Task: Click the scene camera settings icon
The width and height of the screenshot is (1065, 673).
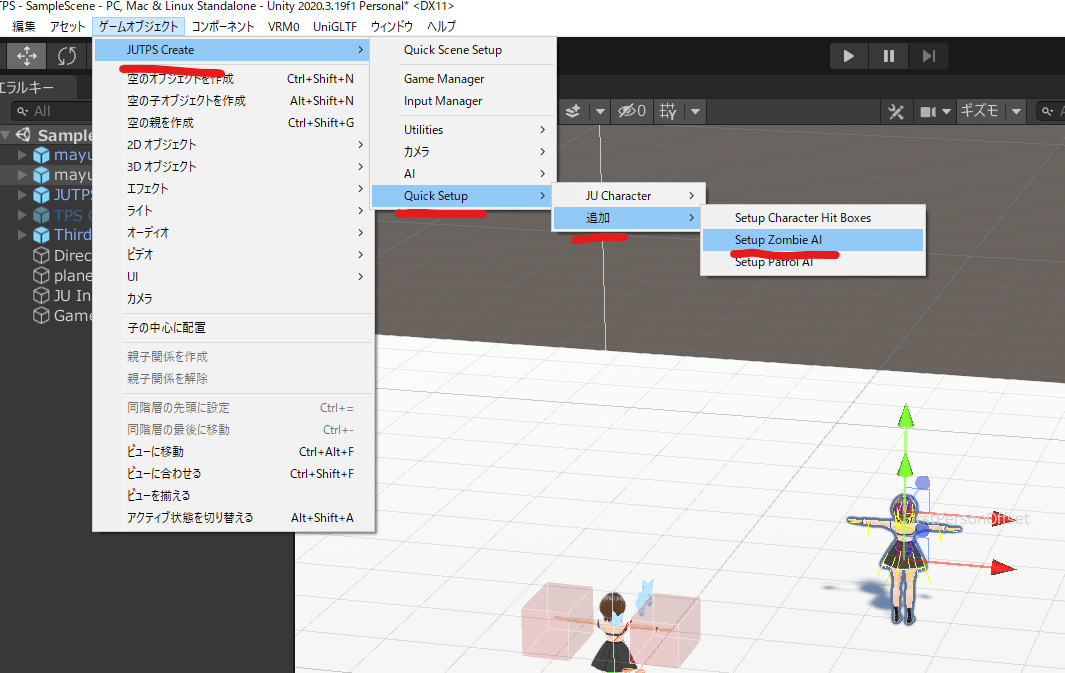Action: click(x=927, y=111)
